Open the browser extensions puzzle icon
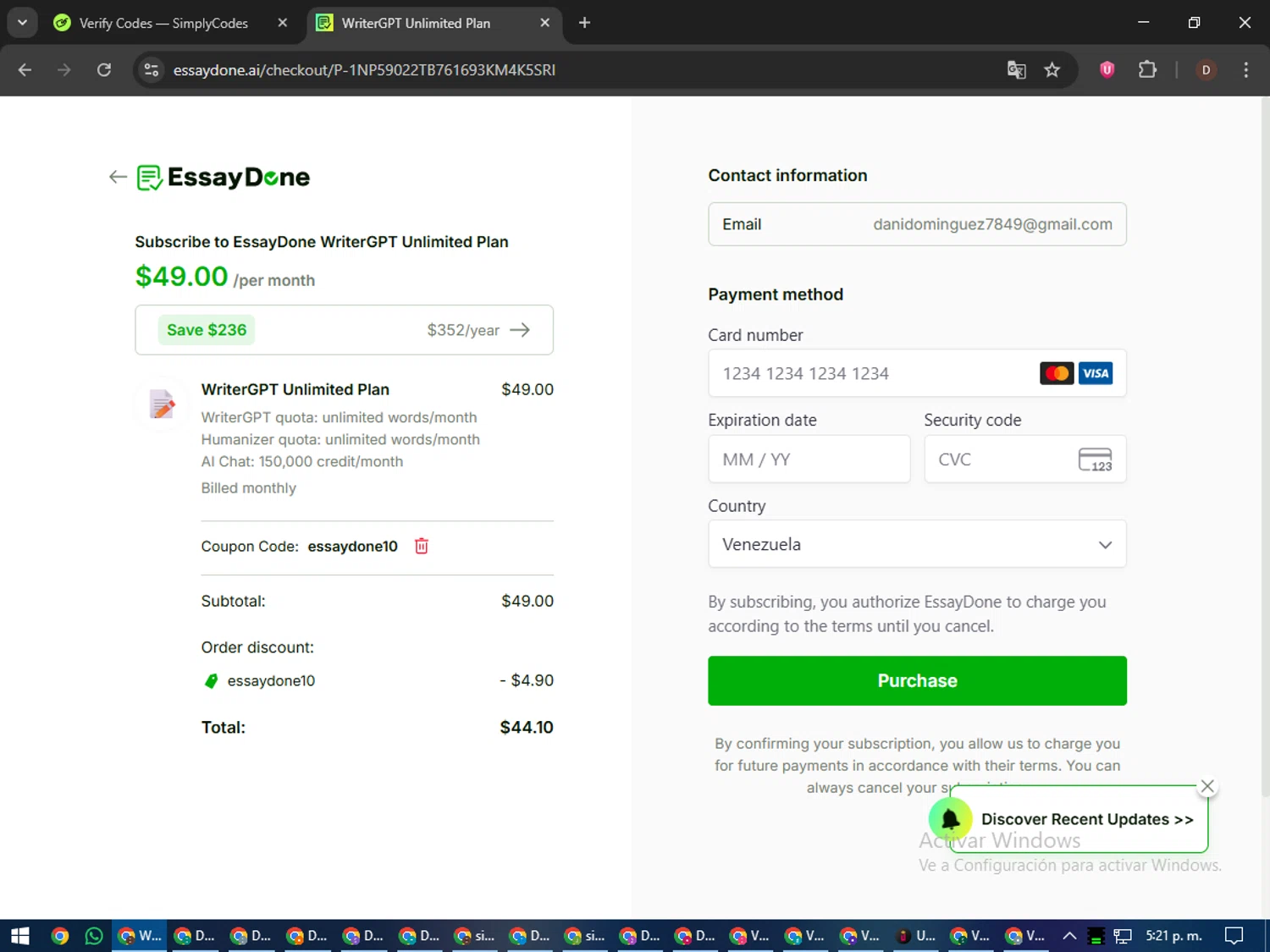Screen dimensions: 1270x952 coord(1147,70)
